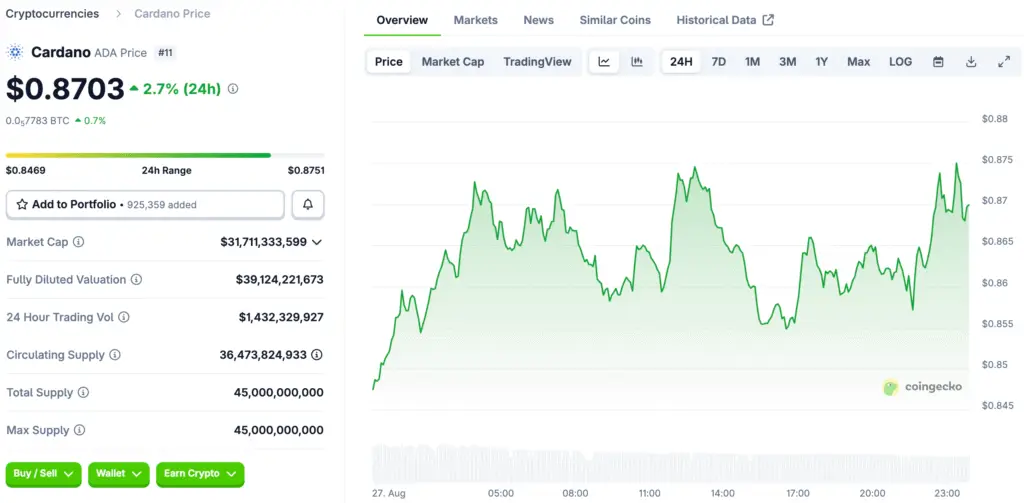Select the 24H time range
This screenshot has height=503, width=1024.
[681, 62]
